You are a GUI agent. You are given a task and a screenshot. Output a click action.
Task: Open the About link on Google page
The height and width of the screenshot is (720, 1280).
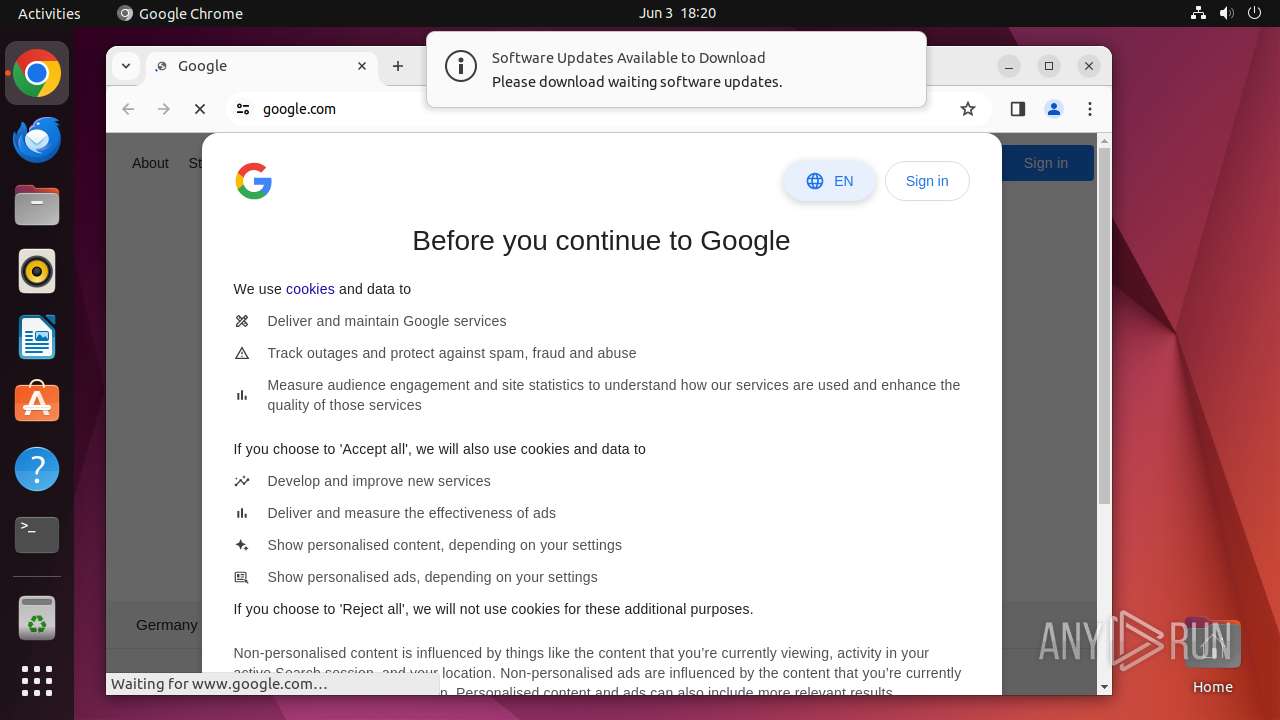(x=150, y=163)
